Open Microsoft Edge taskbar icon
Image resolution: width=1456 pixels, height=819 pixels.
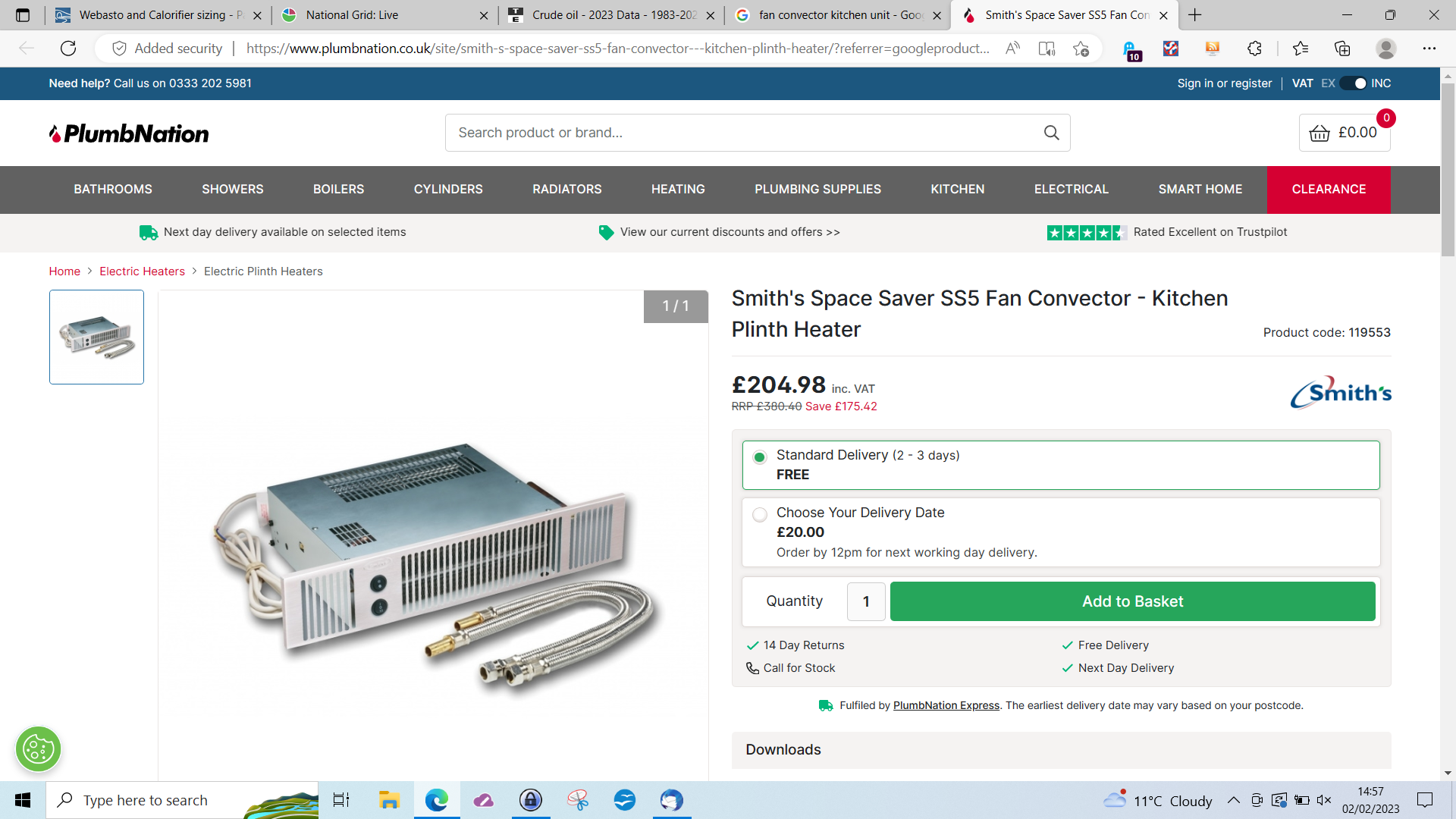(x=437, y=800)
